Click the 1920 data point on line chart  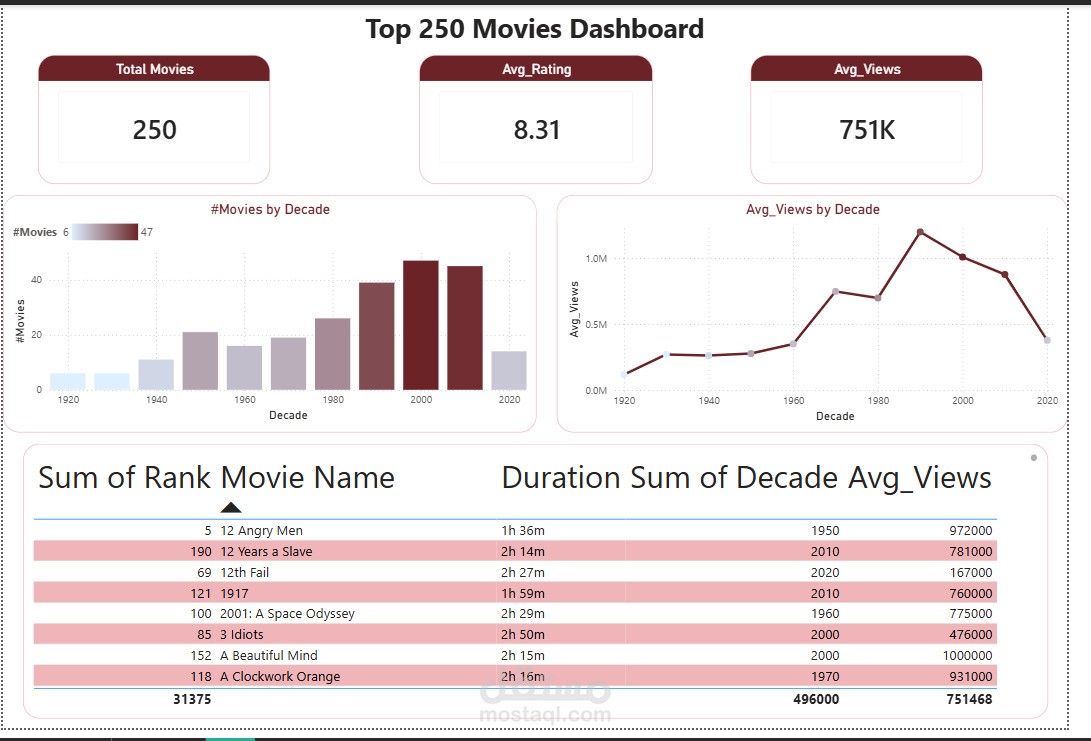624,374
